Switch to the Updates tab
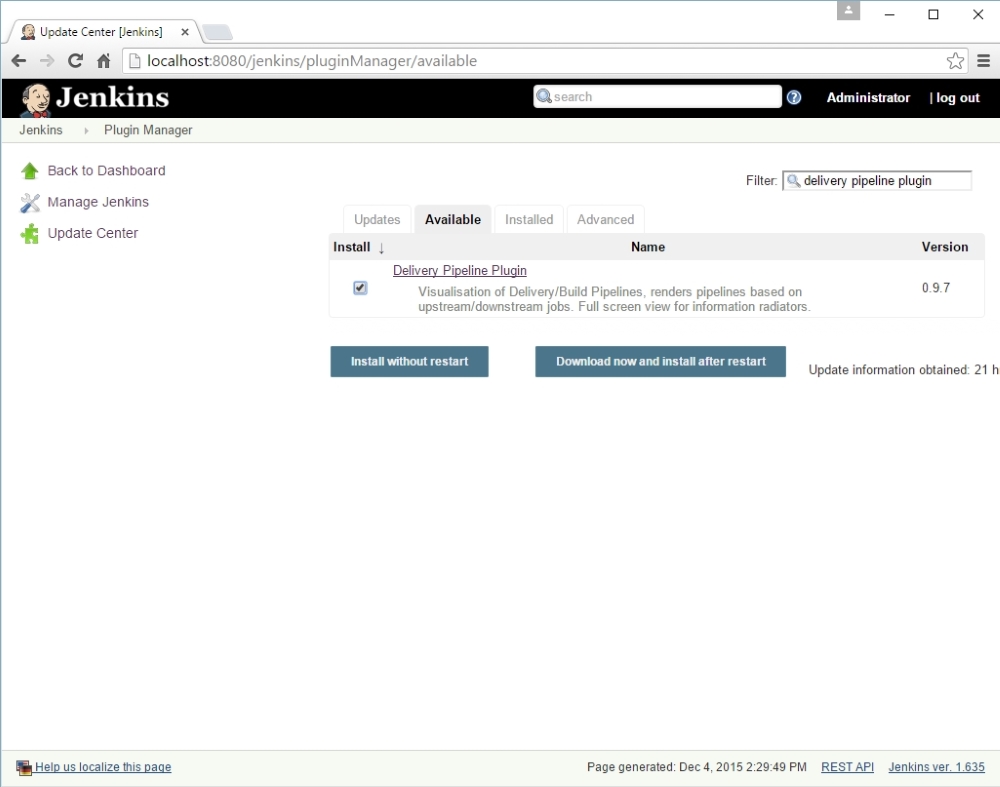The image size is (1000, 787). click(377, 219)
